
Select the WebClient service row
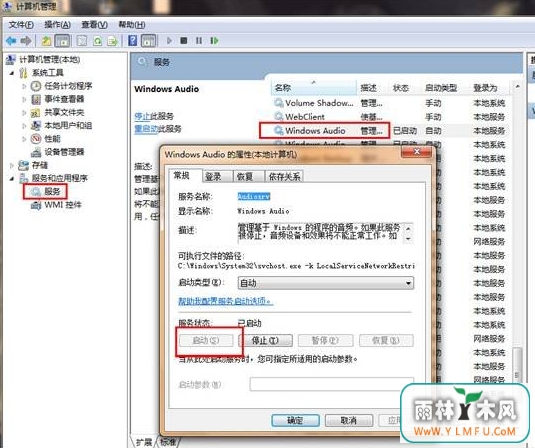coord(390,117)
